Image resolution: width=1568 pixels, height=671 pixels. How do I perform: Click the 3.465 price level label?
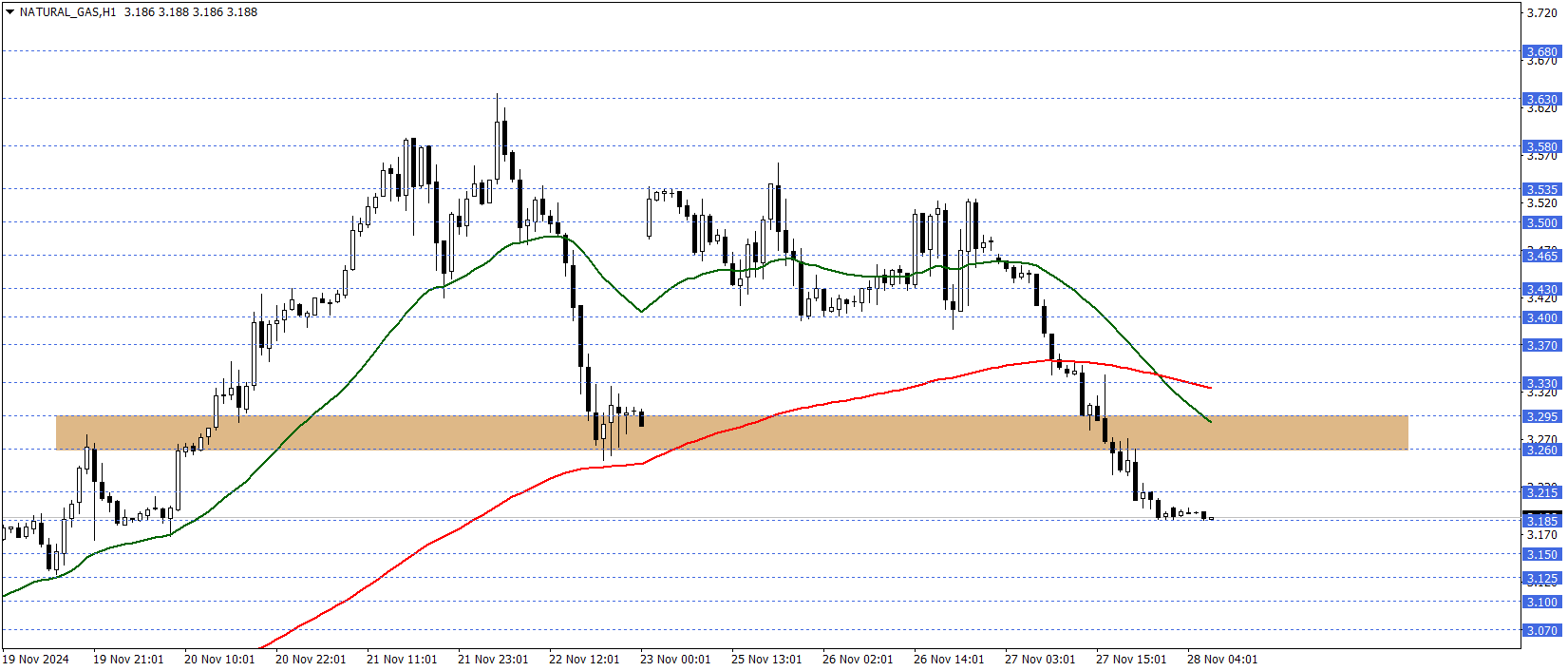pos(1542,256)
